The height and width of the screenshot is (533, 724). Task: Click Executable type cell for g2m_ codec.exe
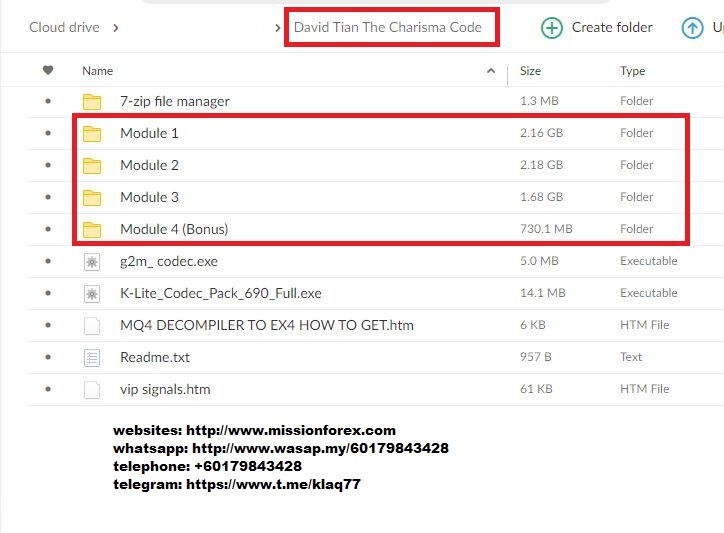point(648,261)
